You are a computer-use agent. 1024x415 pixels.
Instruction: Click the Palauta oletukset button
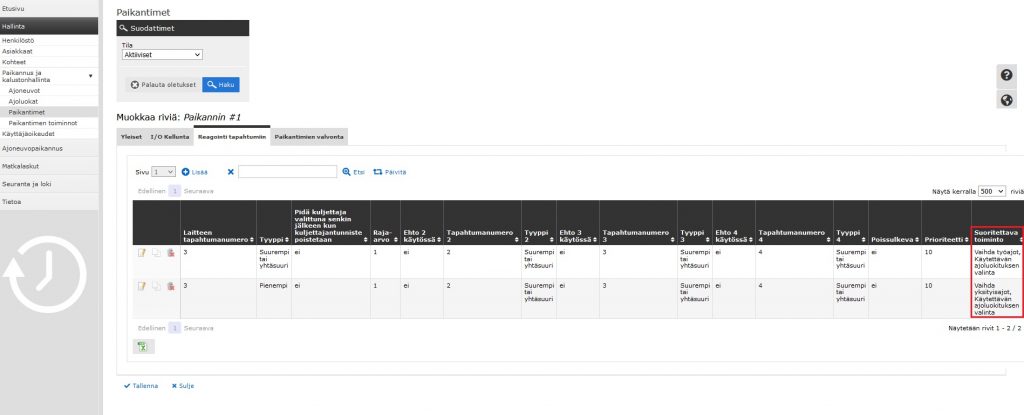(163, 85)
